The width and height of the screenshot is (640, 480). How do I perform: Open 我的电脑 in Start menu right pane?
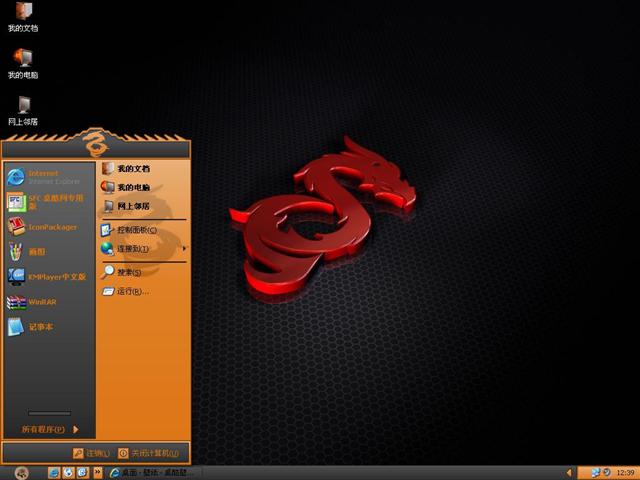(x=144, y=187)
